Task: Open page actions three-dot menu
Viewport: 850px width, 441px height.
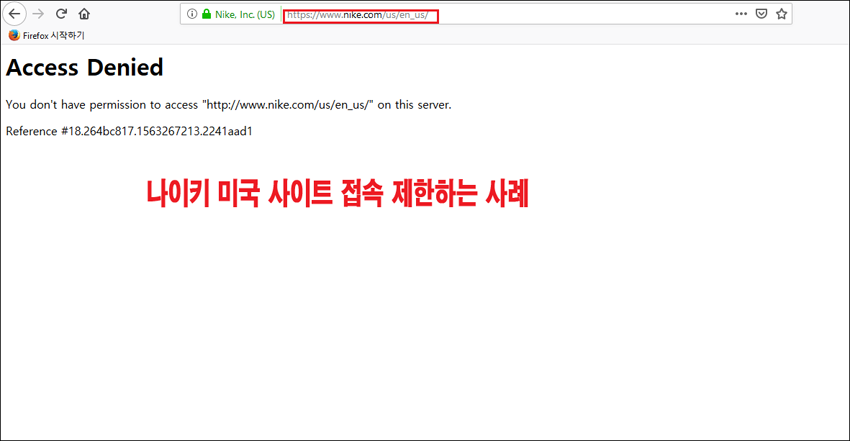Action: (x=741, y=14)
